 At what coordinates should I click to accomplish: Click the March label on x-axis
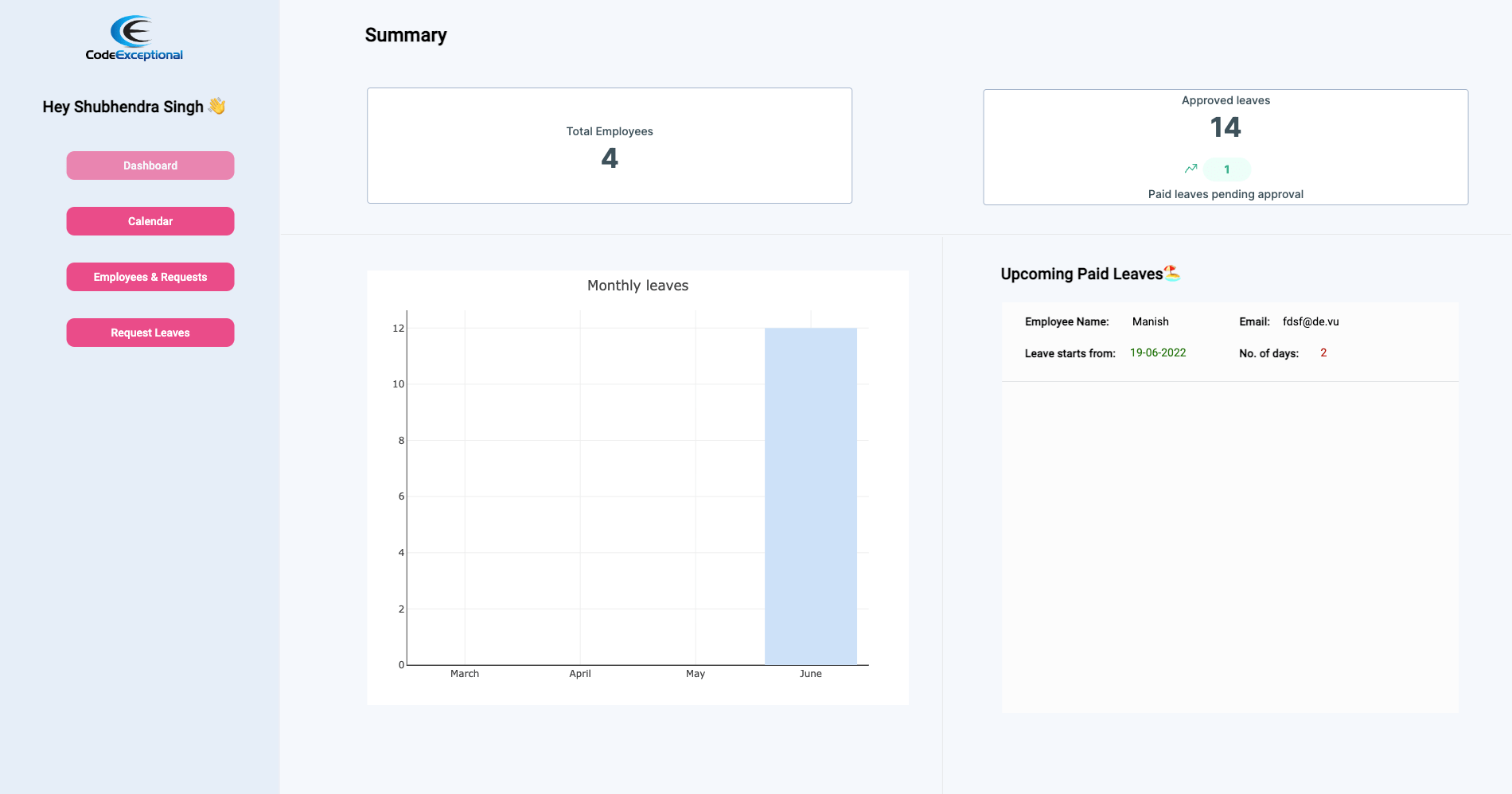tap(465, 674)
